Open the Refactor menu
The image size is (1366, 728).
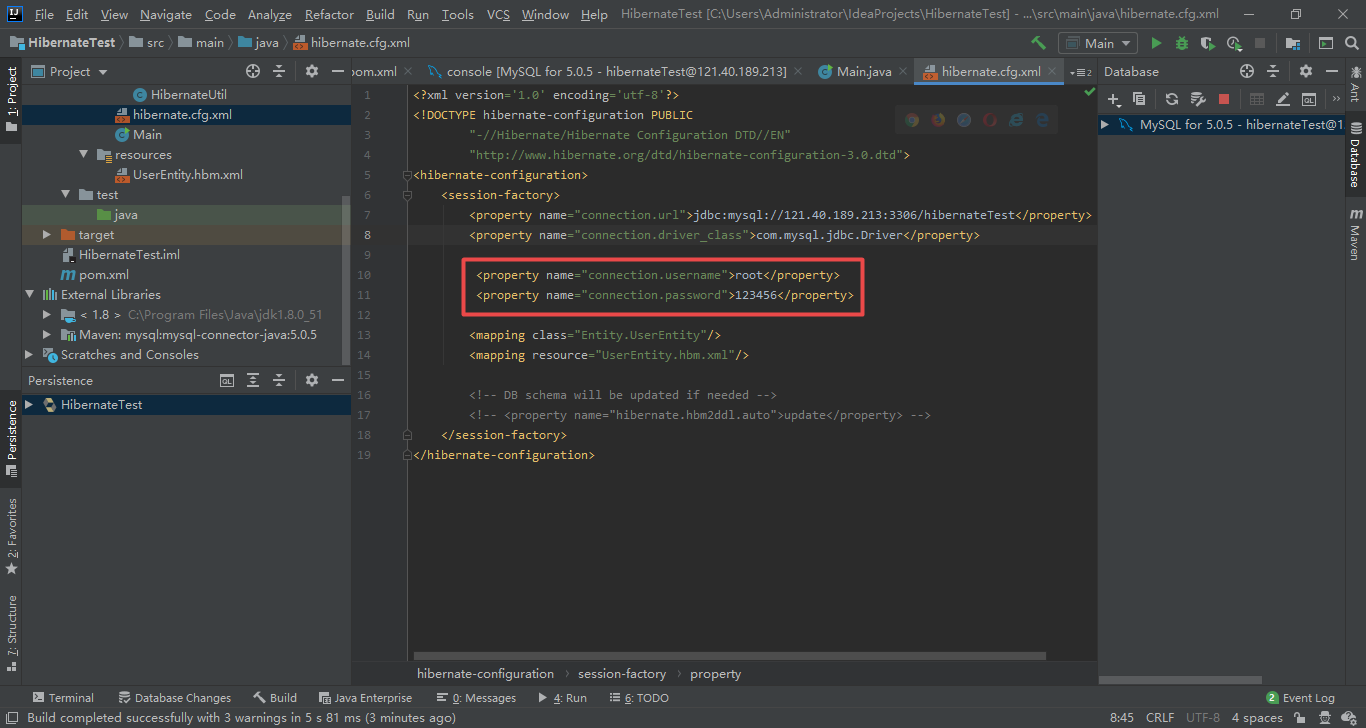tap(329, 14)
